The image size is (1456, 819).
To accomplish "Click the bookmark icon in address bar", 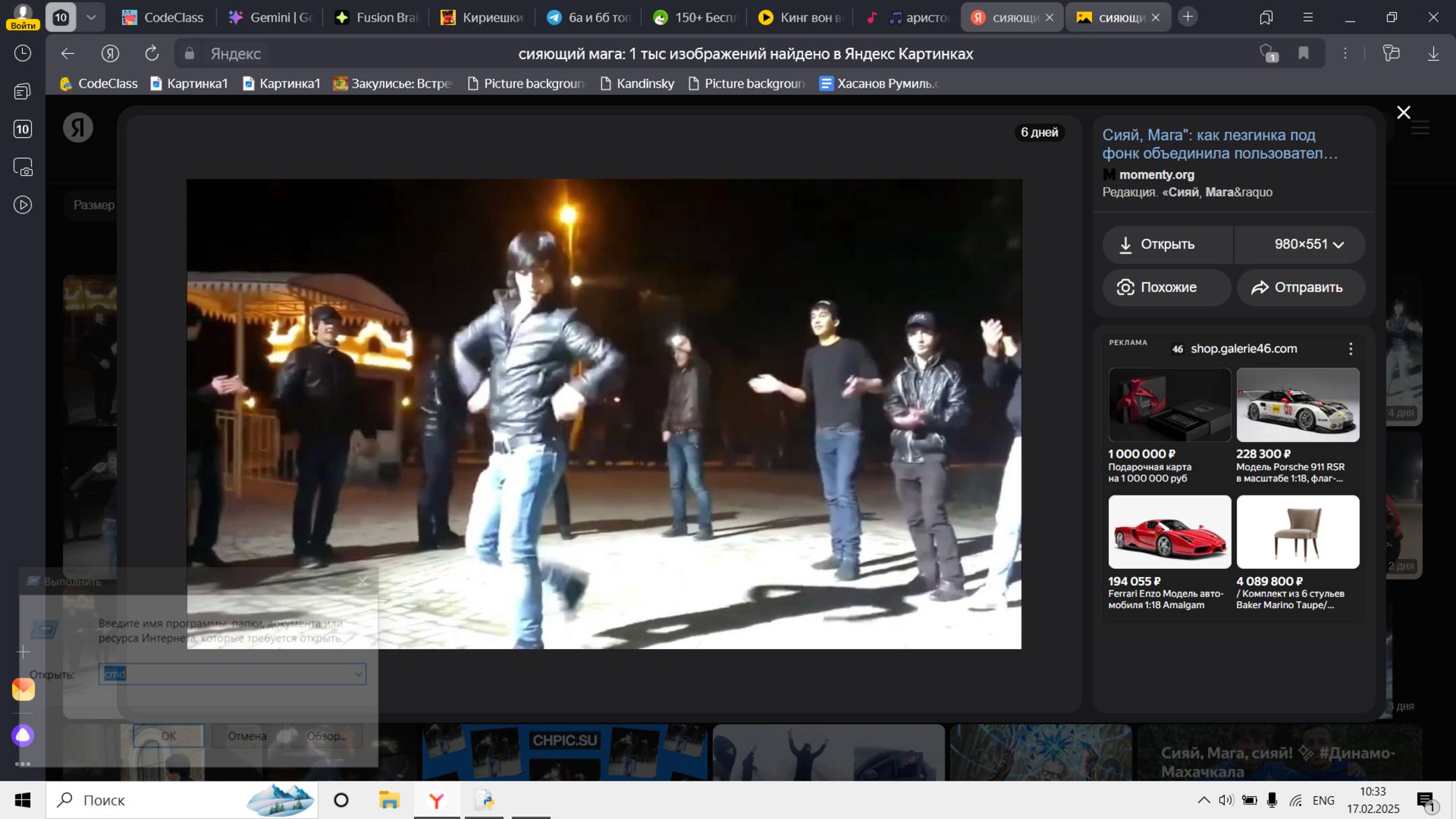I will coord(1304,53).
